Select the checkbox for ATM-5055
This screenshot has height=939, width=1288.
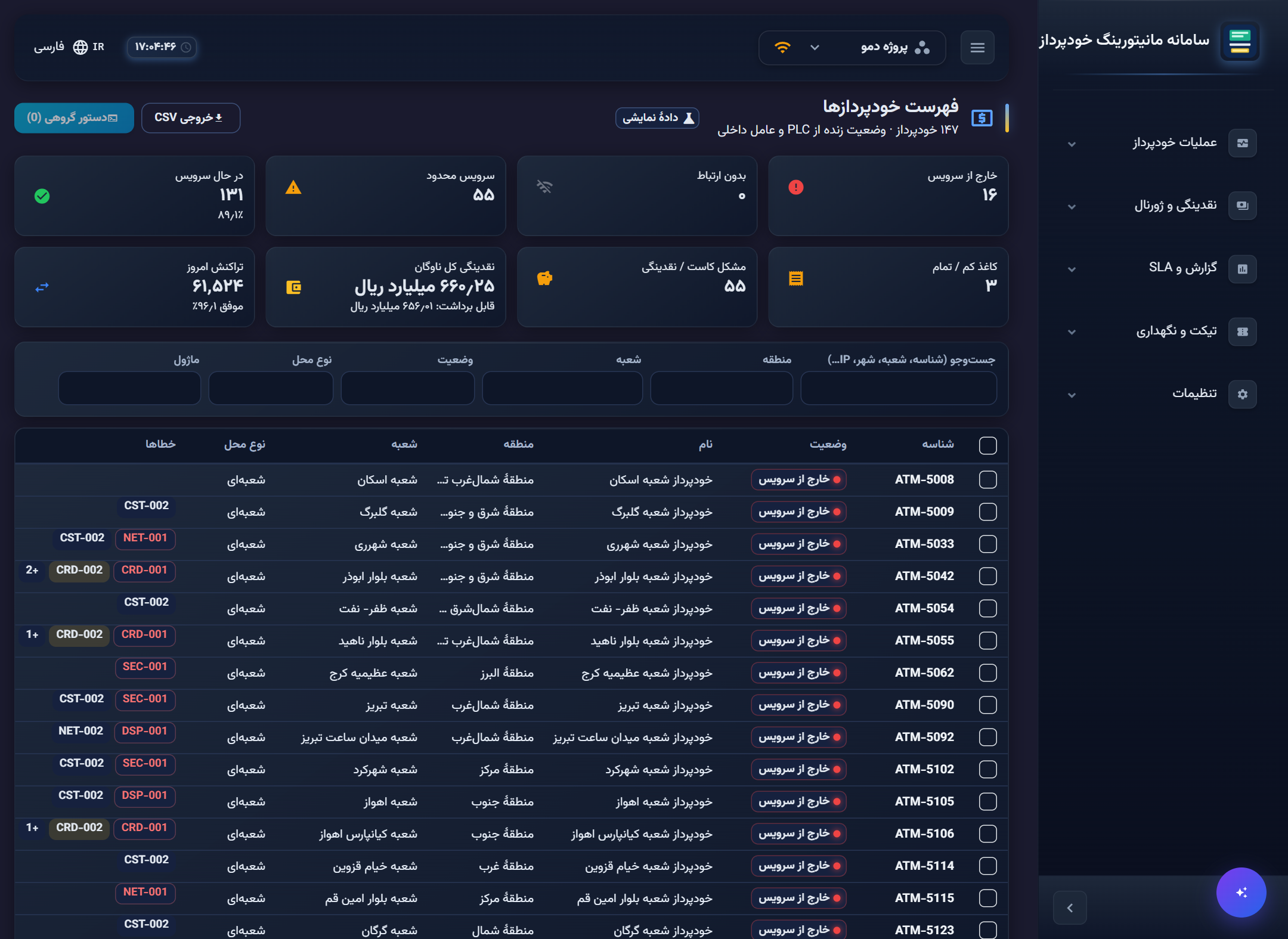987,641
